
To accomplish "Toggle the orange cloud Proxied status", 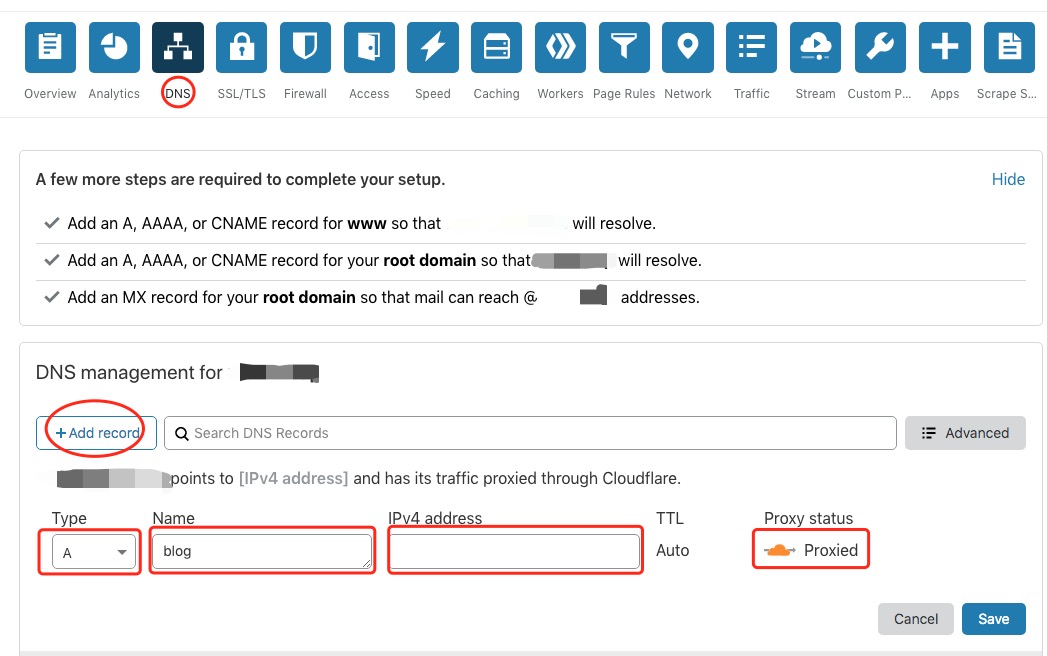I will (811, 550).
